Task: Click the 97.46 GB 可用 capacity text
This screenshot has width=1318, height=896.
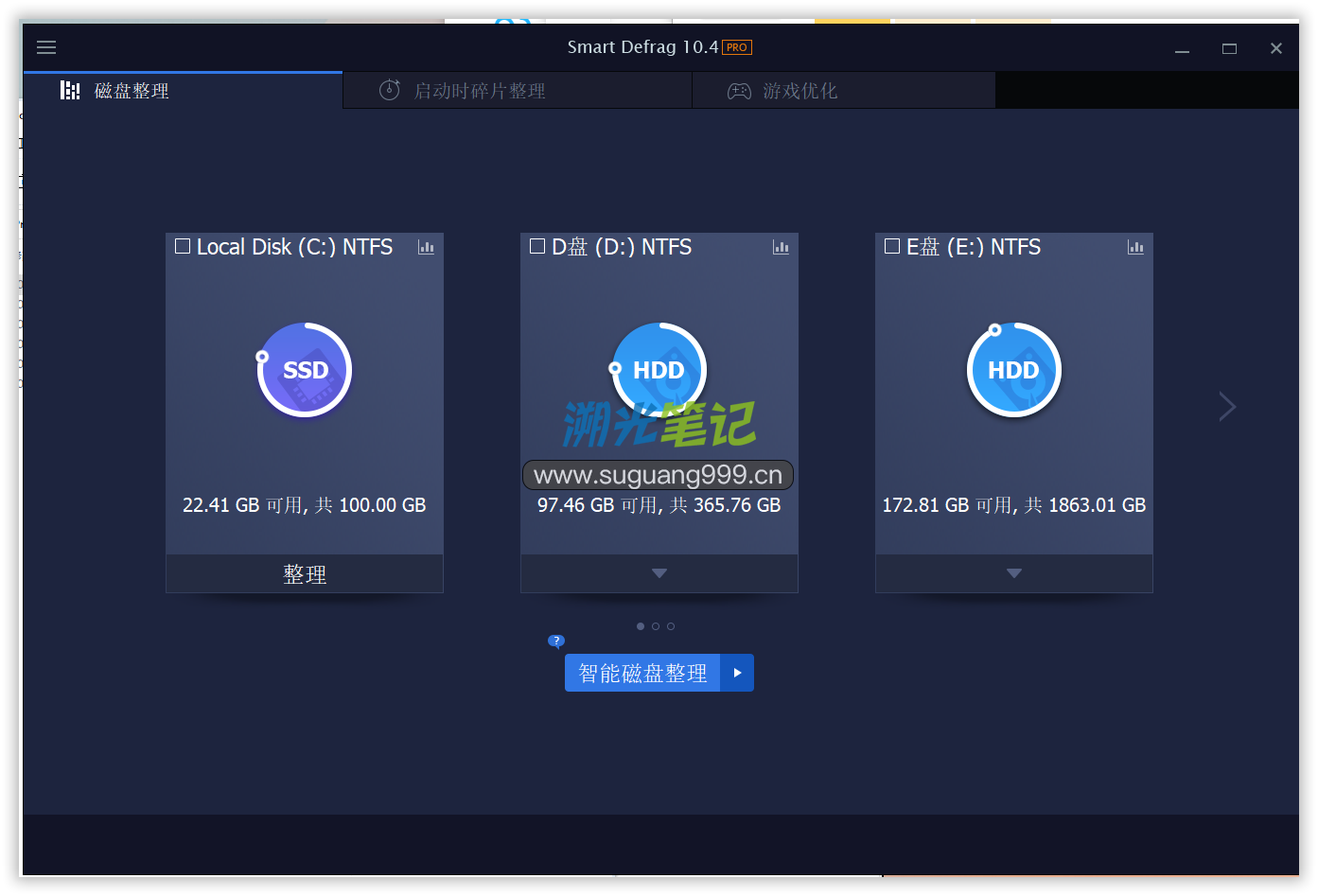Action: pyautogui.click(x=659, y=505)
